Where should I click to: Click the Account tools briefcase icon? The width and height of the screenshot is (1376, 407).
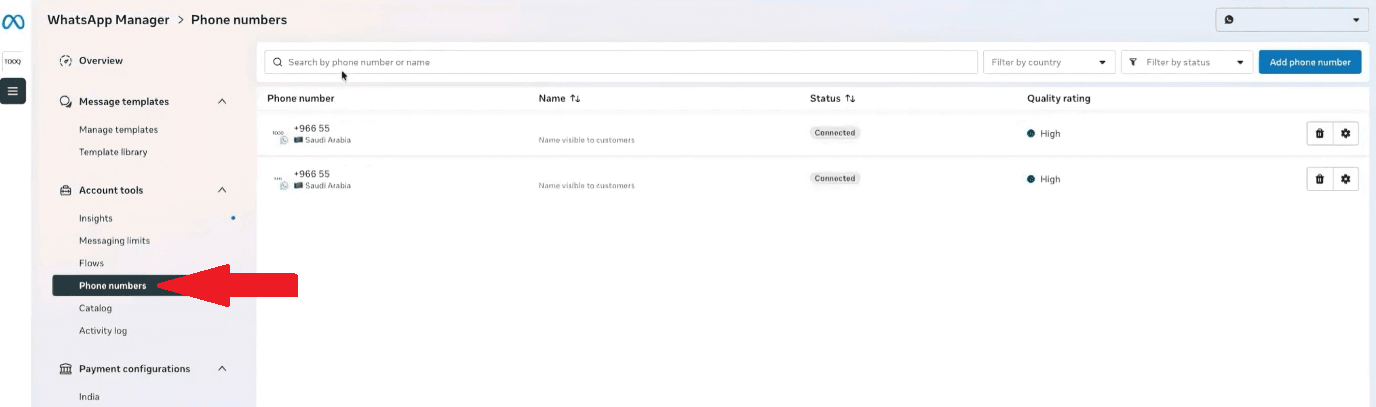pyautogui.click(x=66, y=191)
